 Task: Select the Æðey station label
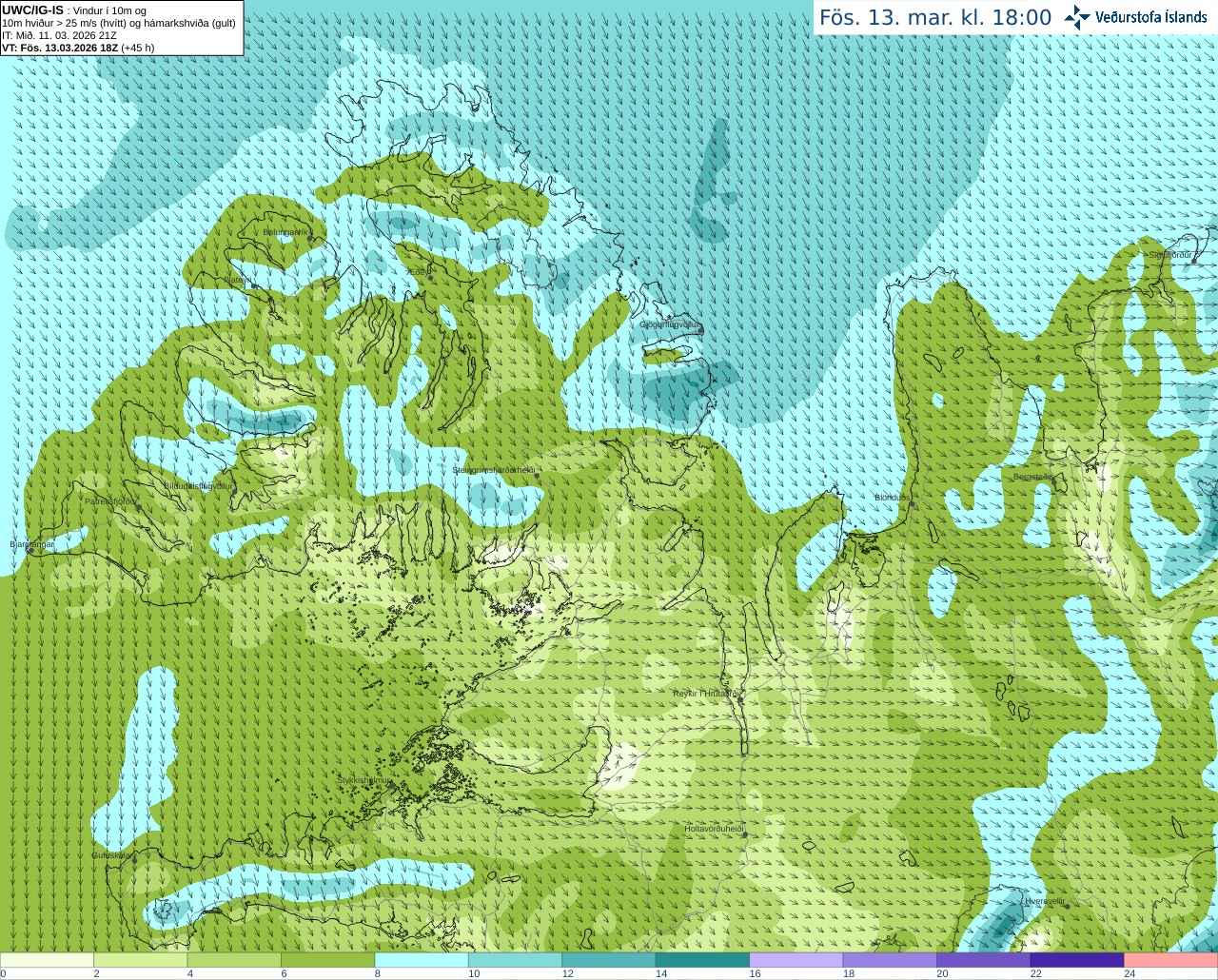point(416,271)
